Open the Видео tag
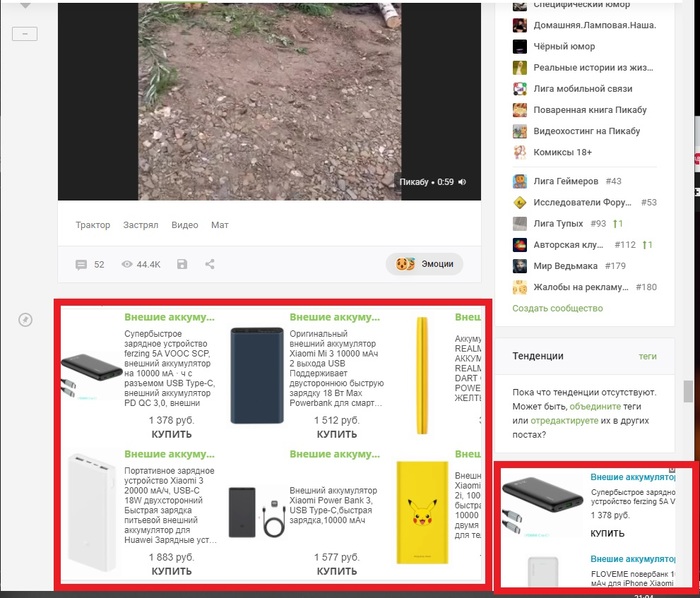The image size is (700, 598). tap(185, 225)
